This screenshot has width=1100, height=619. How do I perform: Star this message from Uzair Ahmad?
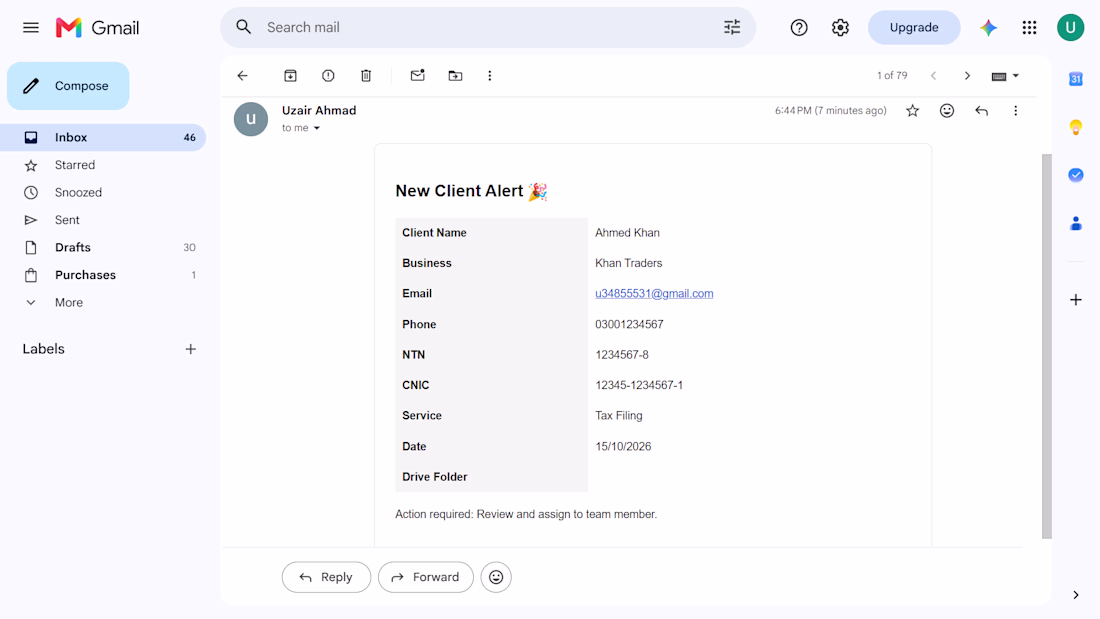coord(913,111)
